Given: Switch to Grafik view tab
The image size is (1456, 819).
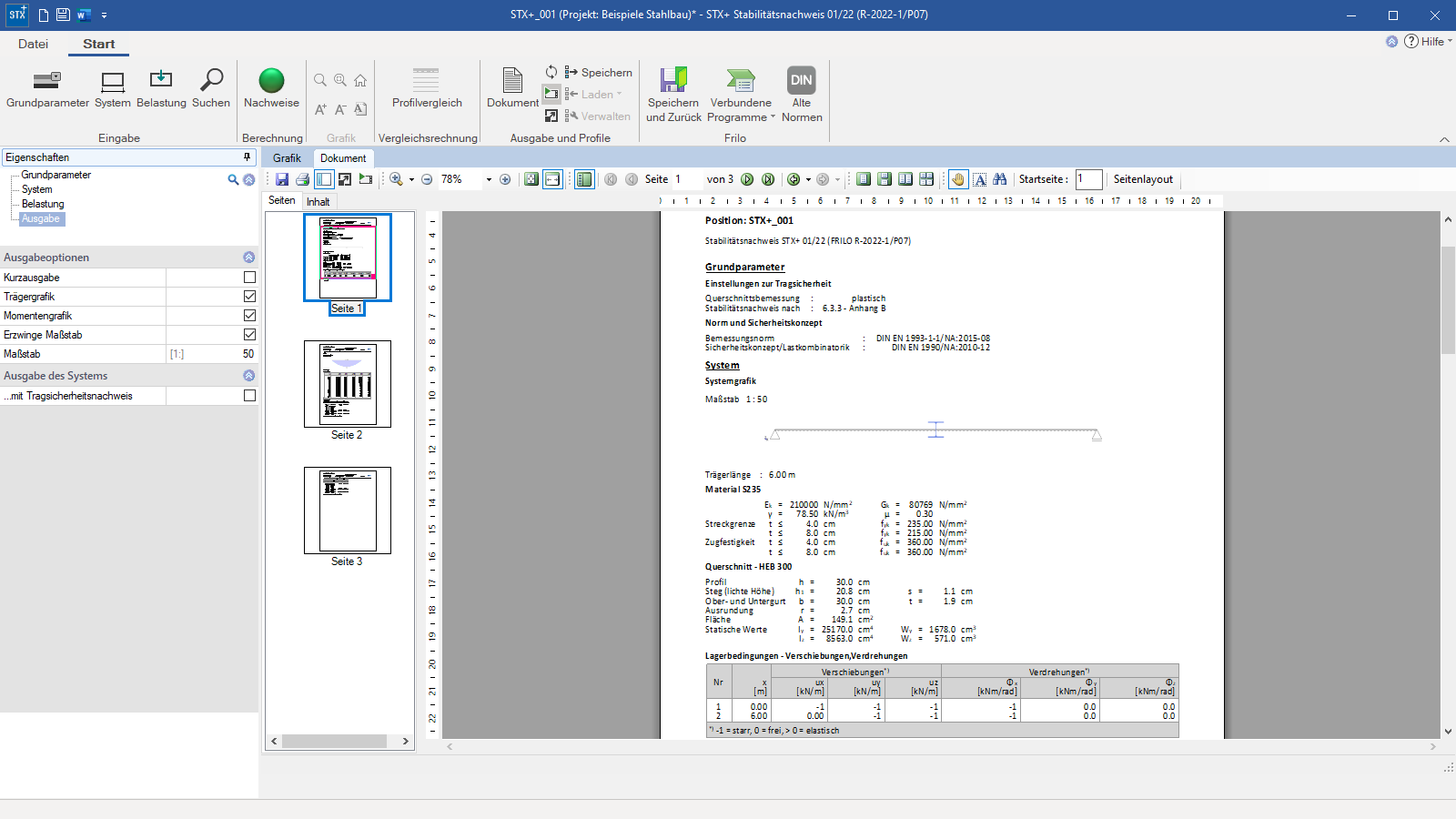Looking at the screenshot, I should pyautogui.click(x=287, y=158).
